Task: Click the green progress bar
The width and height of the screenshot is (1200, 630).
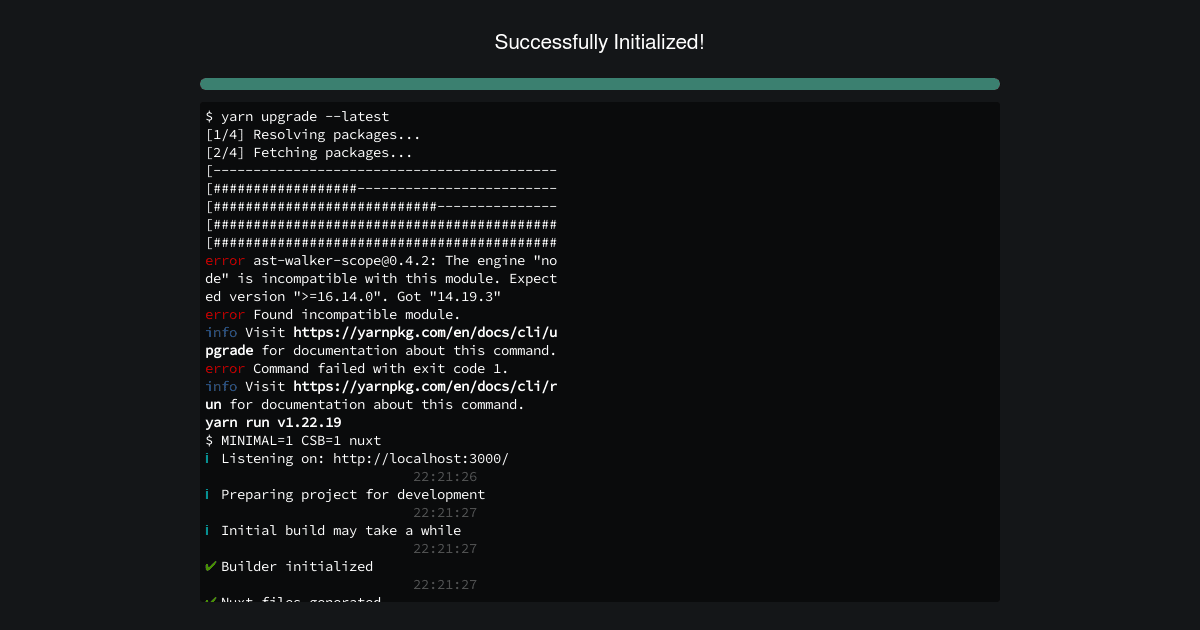Action: coord(600,84)
